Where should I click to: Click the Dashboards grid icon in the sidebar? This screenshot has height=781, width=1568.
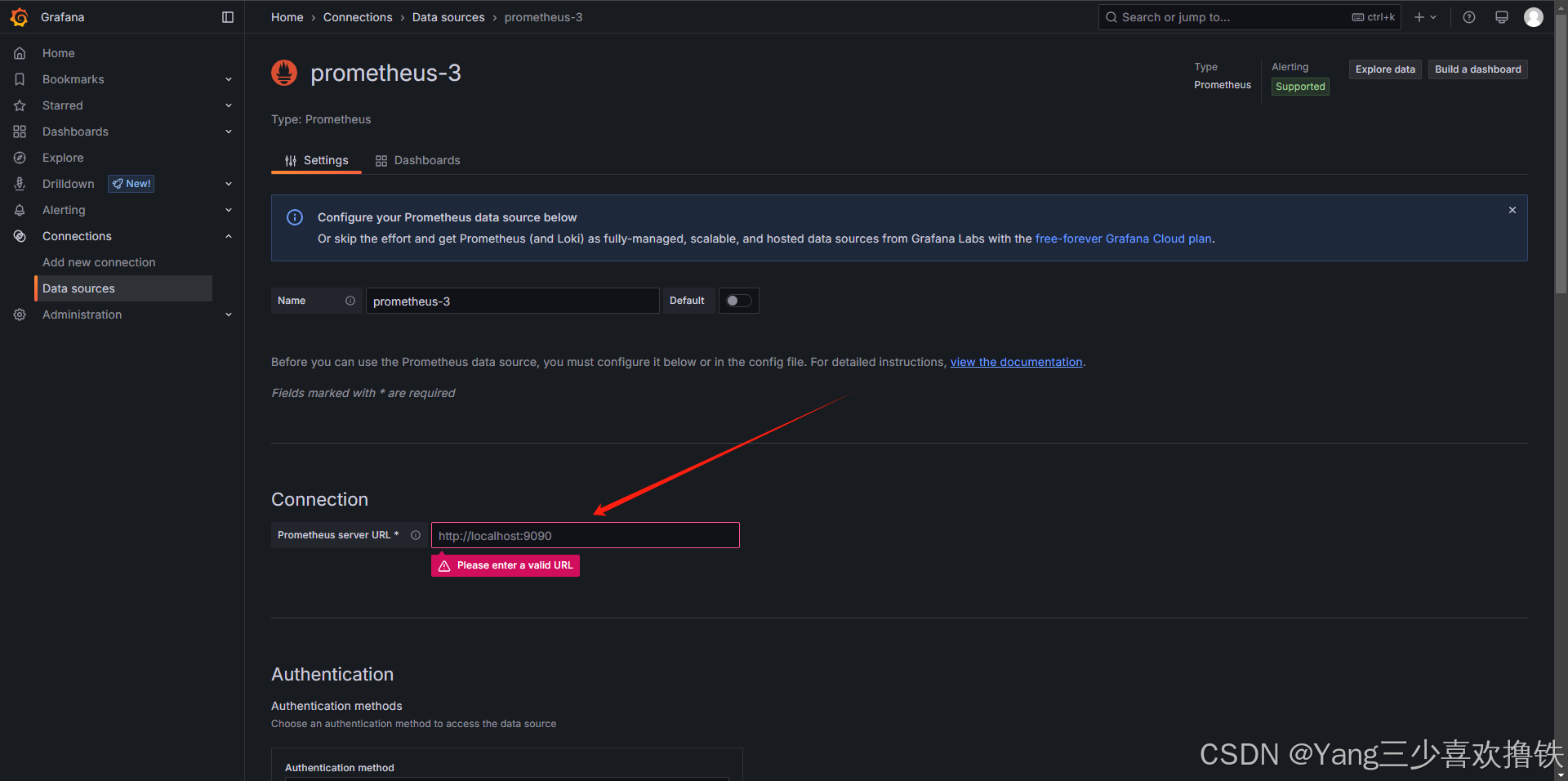coord(20,132)
